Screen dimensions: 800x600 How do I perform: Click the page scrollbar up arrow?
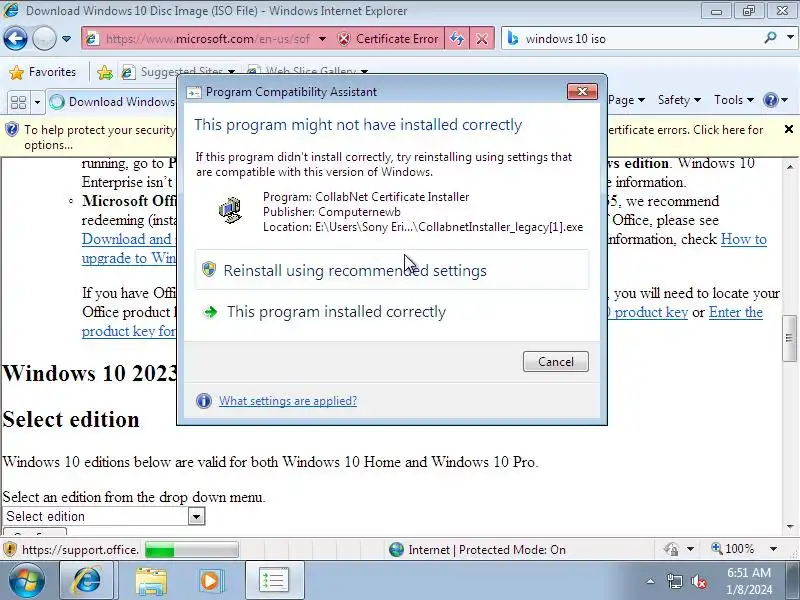tap(790, 166)
